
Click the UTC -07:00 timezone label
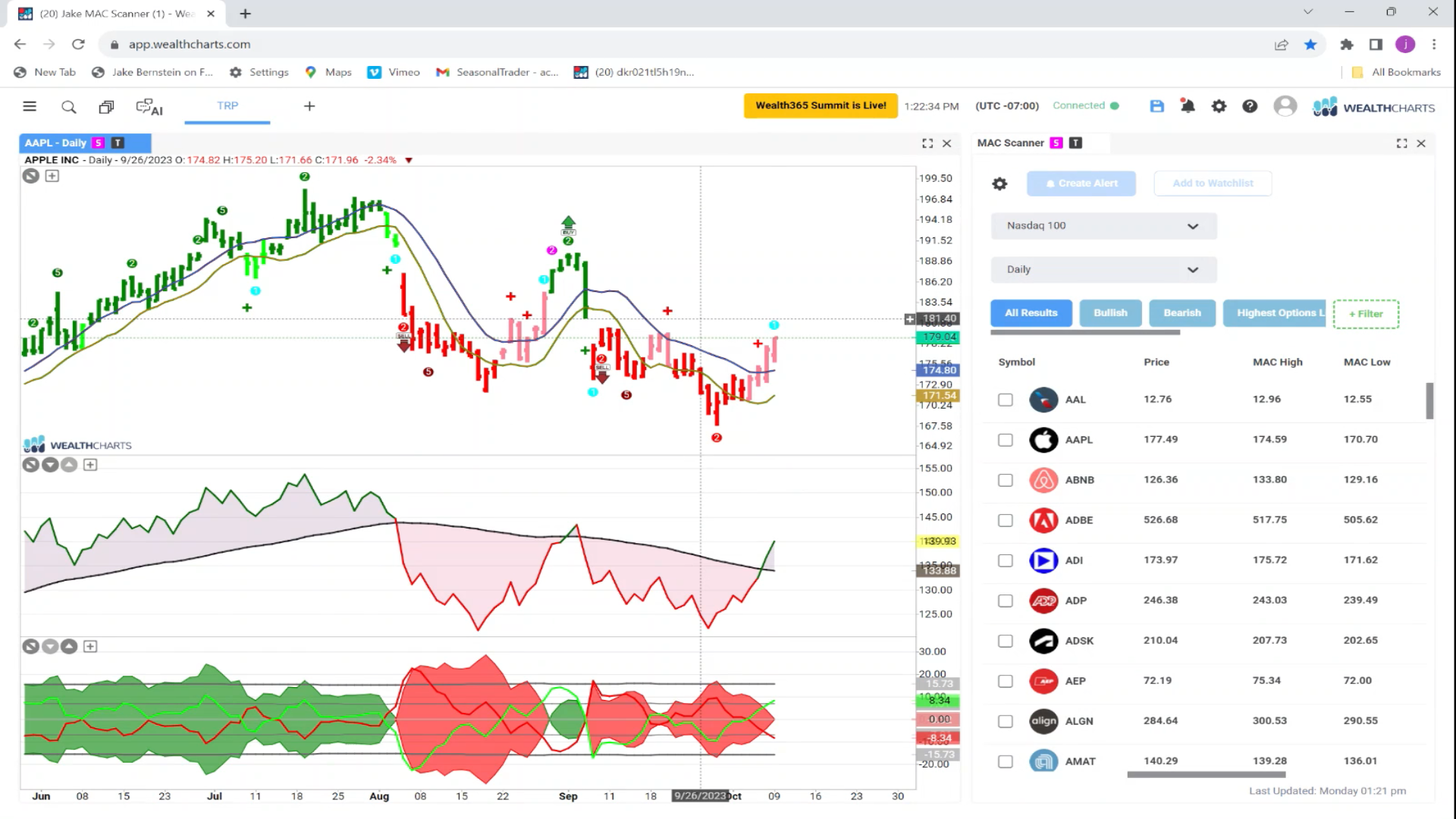tap(1007, 106)
